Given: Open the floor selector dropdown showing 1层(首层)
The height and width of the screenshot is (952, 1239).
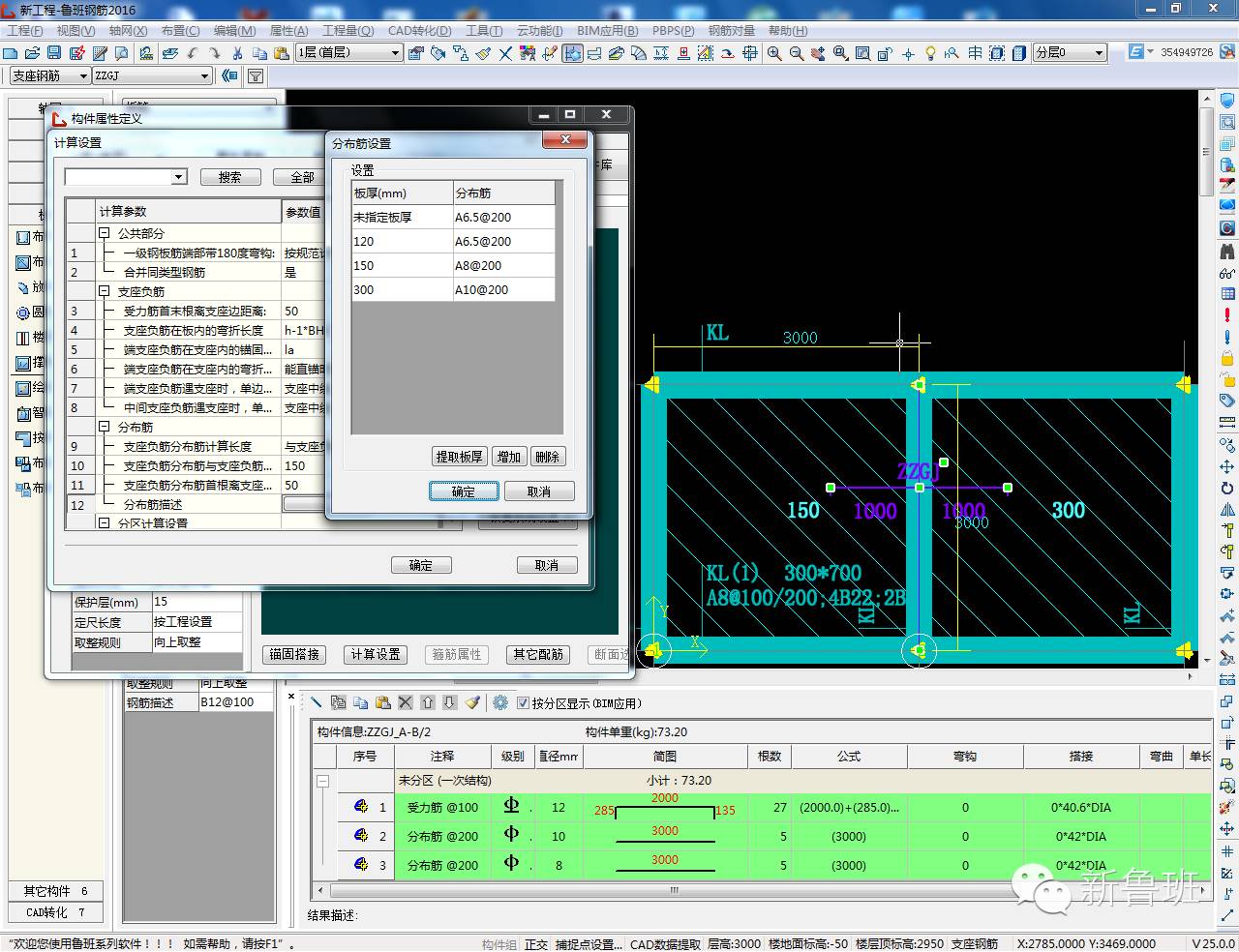Looking at the screenshot, I should tap(396, 53).
